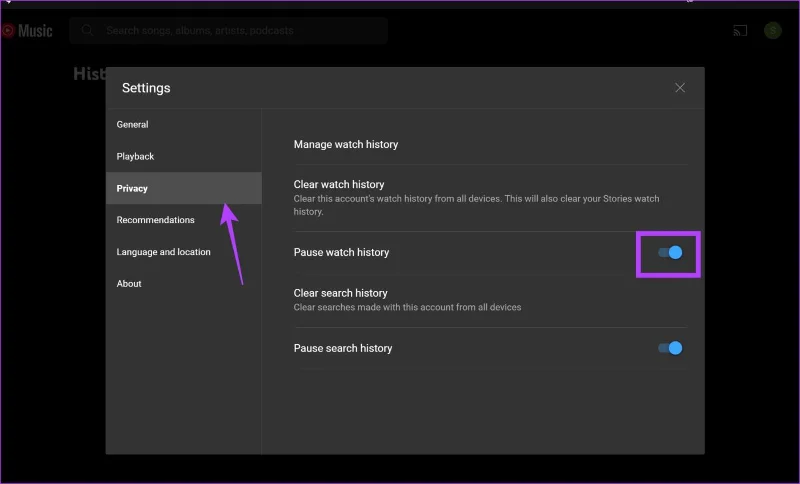Image resolution: width=800 pixels, height=484 pixels.
Task: Click the Settings dialog title
Action: pyautogui.click(x=146, y=88)
